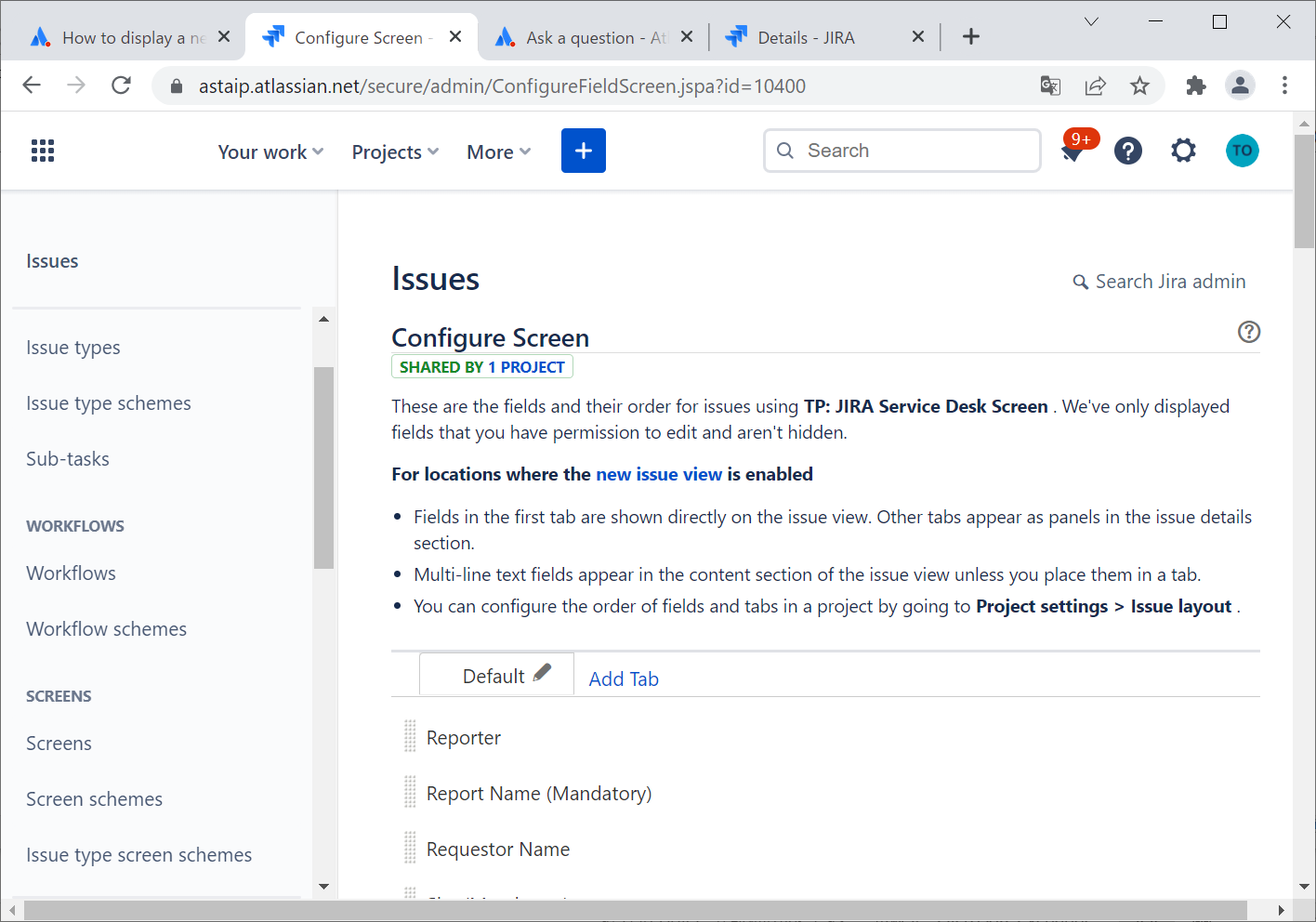Screen dimensions: 1316x922
Task: Open the TO user profile avatar
Action: [1243, 151]
